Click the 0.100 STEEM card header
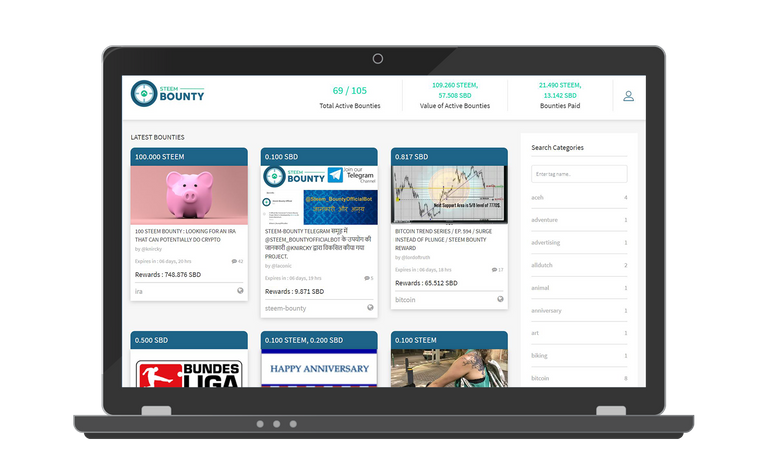 tap(449, 340)
